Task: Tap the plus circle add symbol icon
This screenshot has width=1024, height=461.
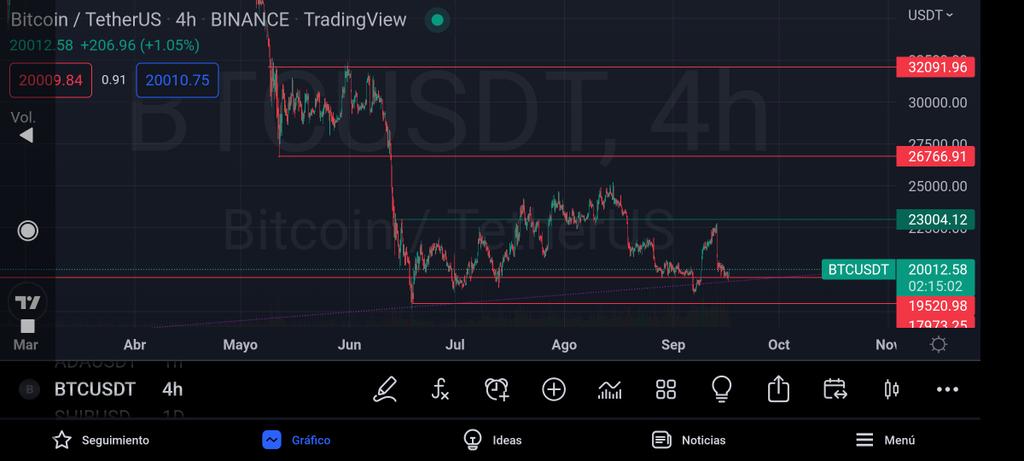Action: click(554, 390)
